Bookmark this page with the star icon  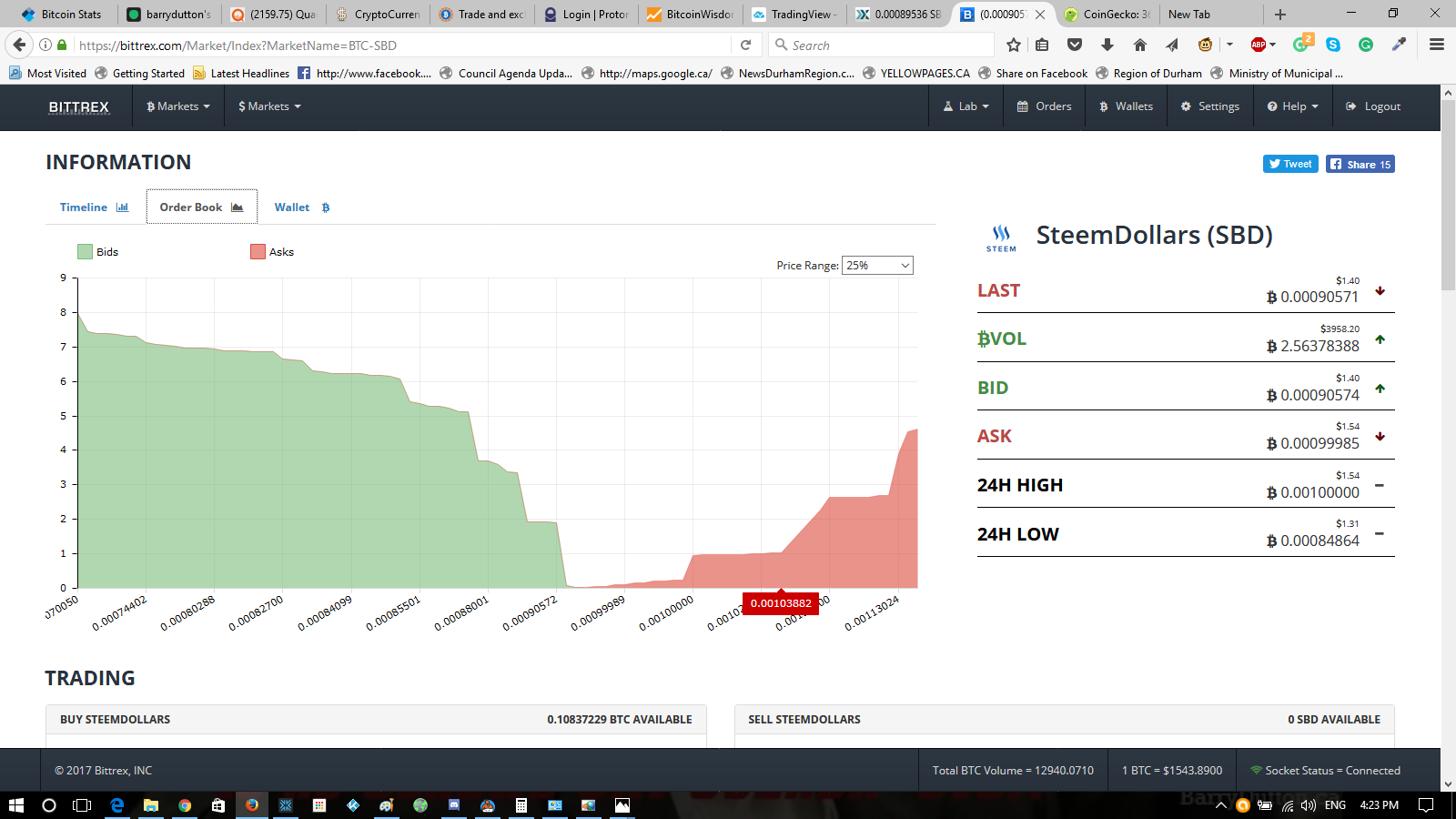coord(1014,45)
